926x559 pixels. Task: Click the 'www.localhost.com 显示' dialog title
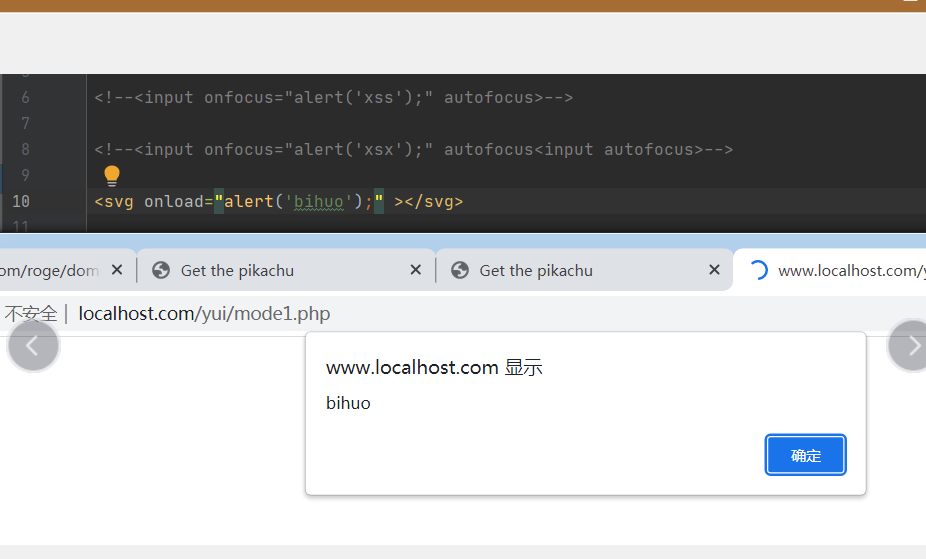click(434, 368)
